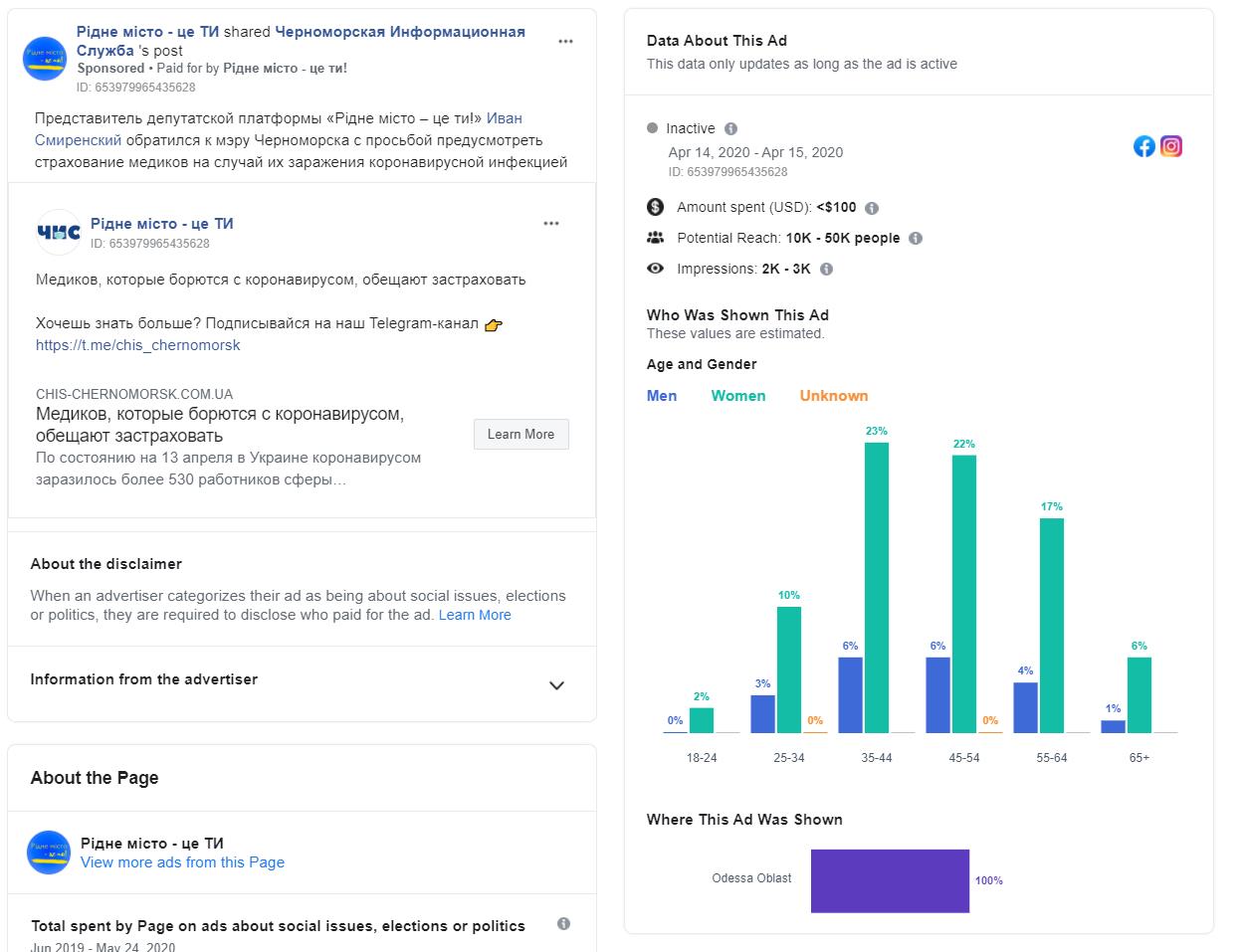Click the info icon beside Inactive status
Screen dimensions: 1243x952
coord(730,129)
